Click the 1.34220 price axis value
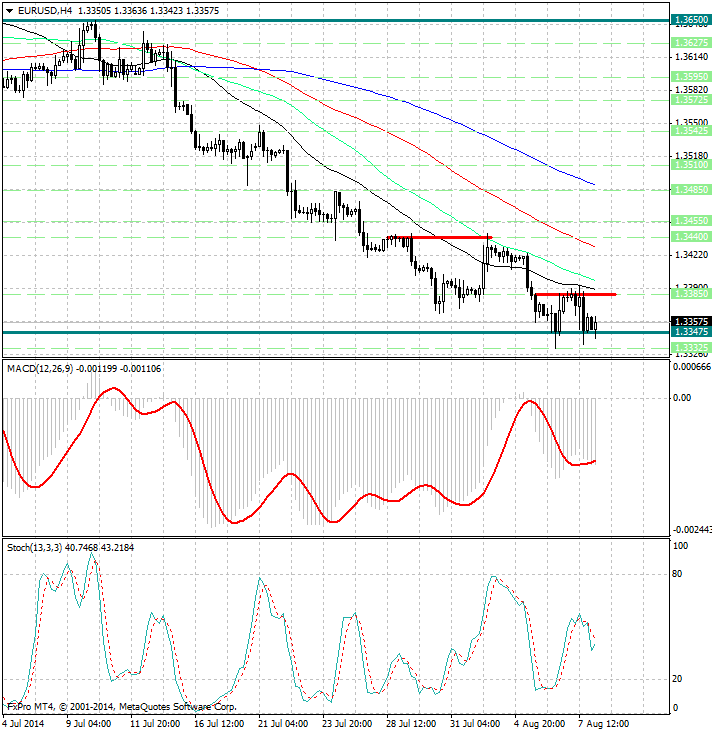The height and width of the screenshot is (732, 712). [692, 254]
